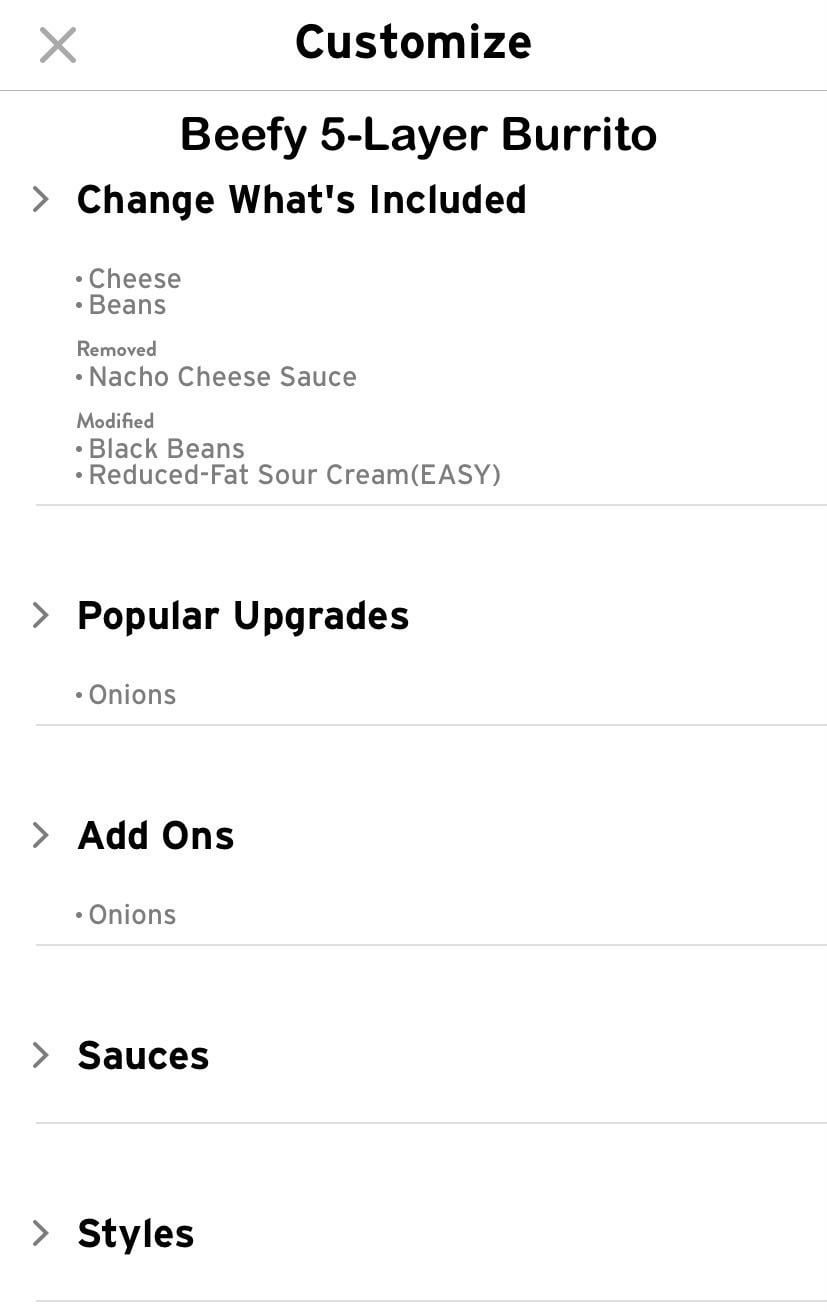Screen dimensions: 827x1312
Task: Click the chevron beside Add Ons
Action: pos(41,835)
